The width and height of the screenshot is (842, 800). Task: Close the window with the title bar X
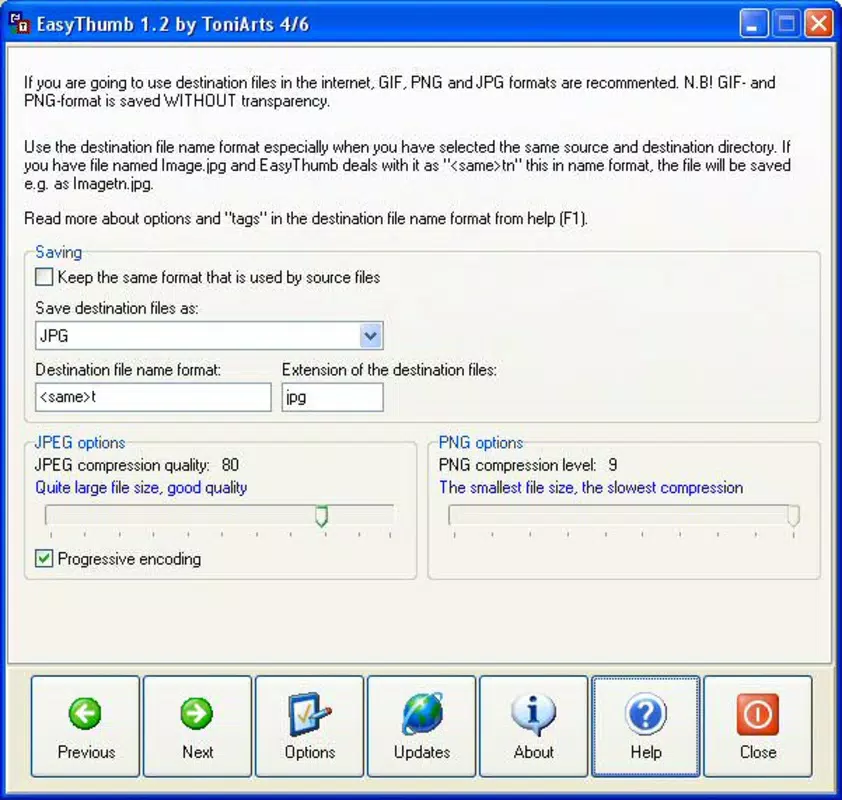(x=818, y=24)
